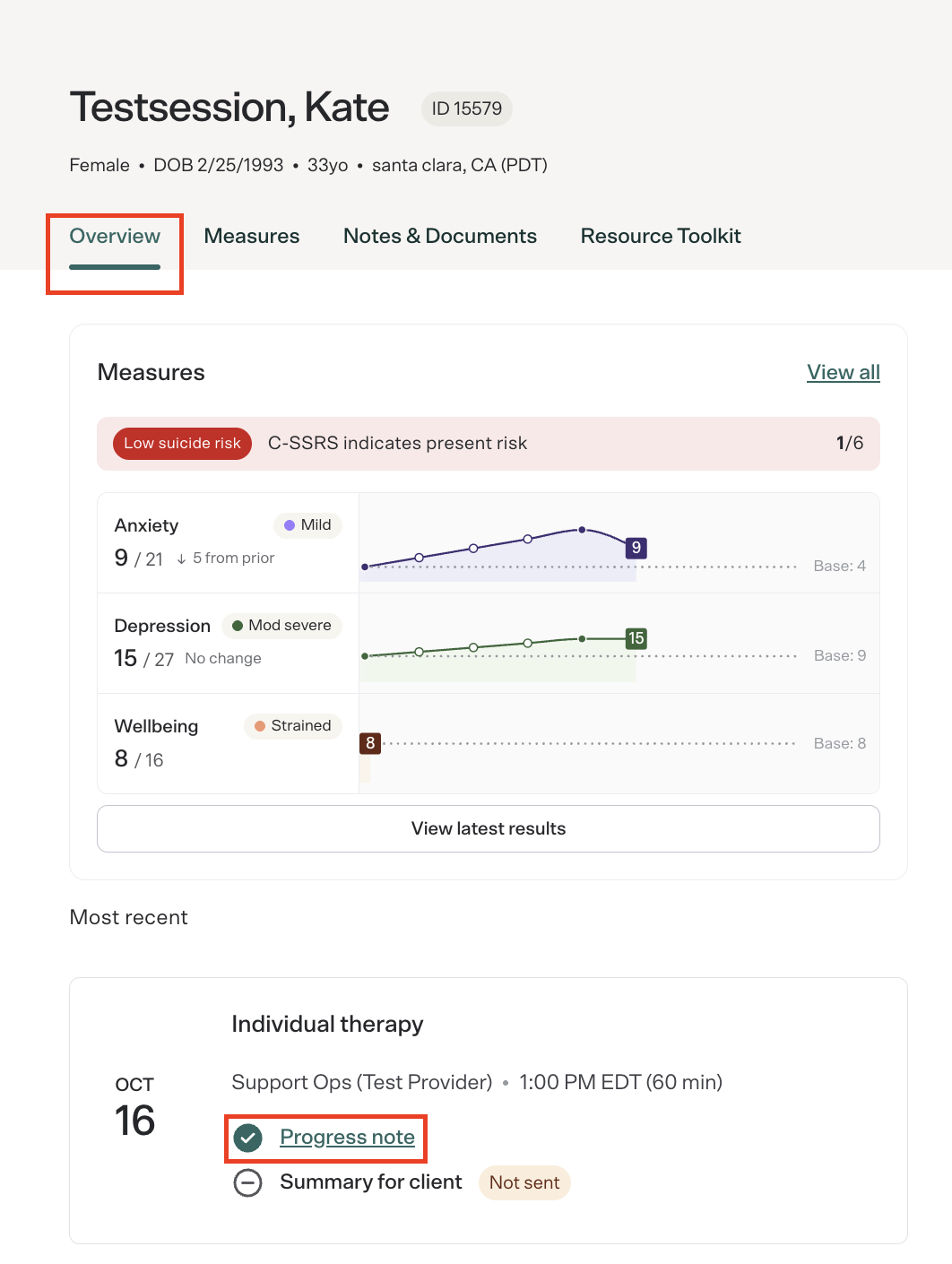
Task: Click the '5 from prior' change text
Action: coord(233,558)
